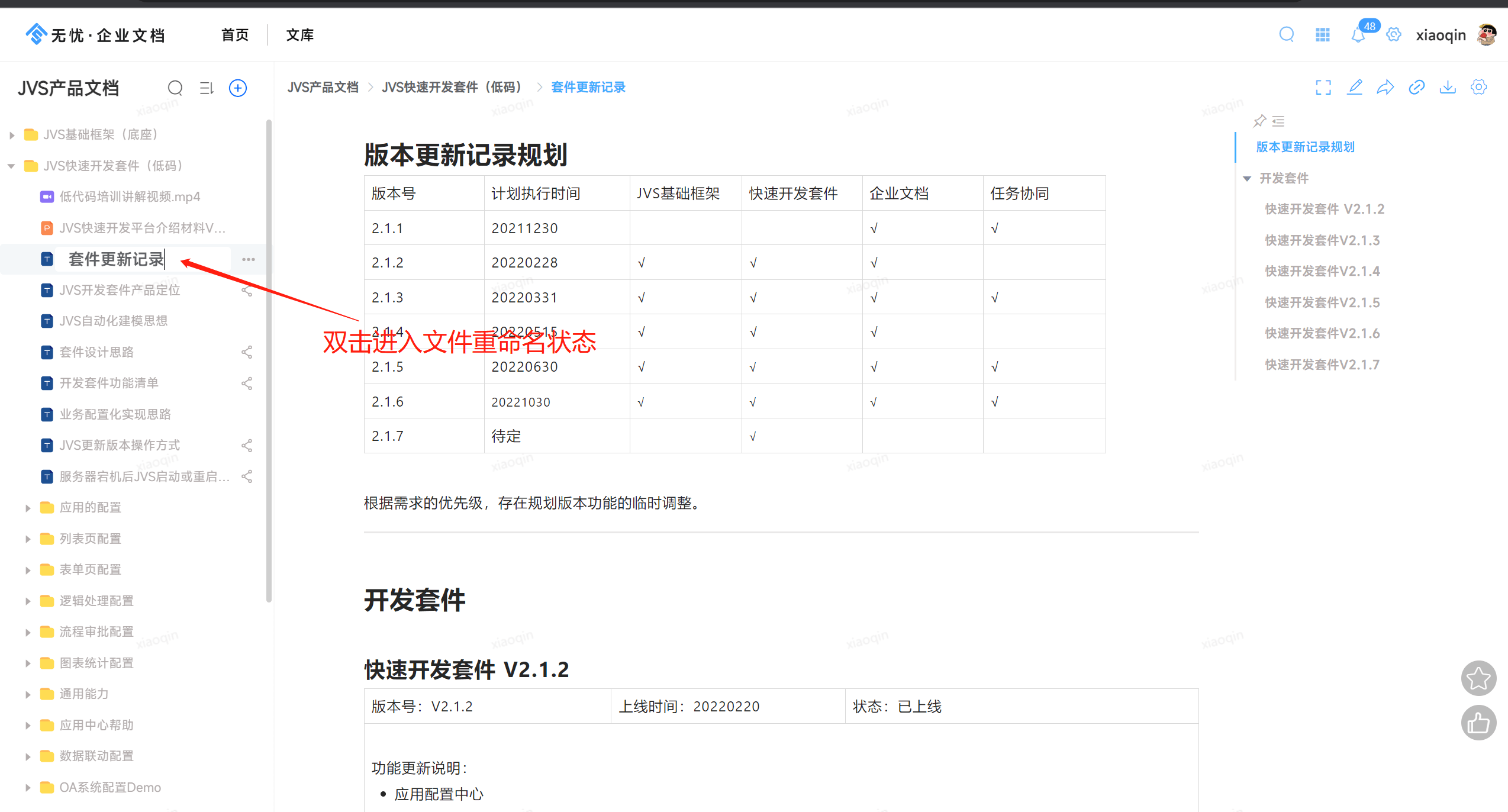Jump to 快速开发套件V2.1.5 outline link
This screenshot has height=812, width=1508.
pos(1322,302)
